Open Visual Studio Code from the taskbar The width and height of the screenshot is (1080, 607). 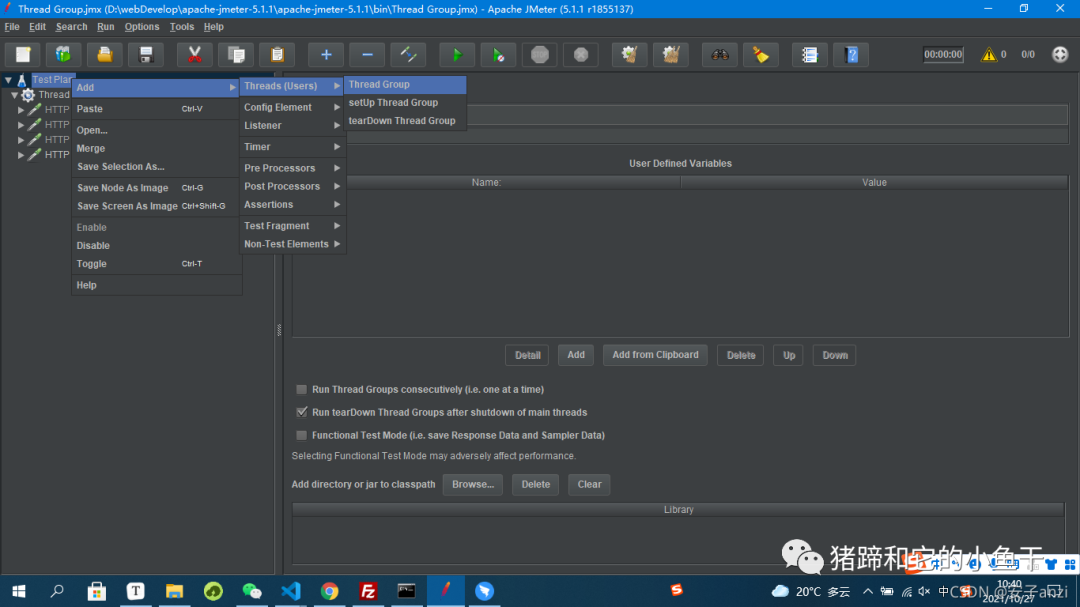pyautogui.click(x=291, y=591)
